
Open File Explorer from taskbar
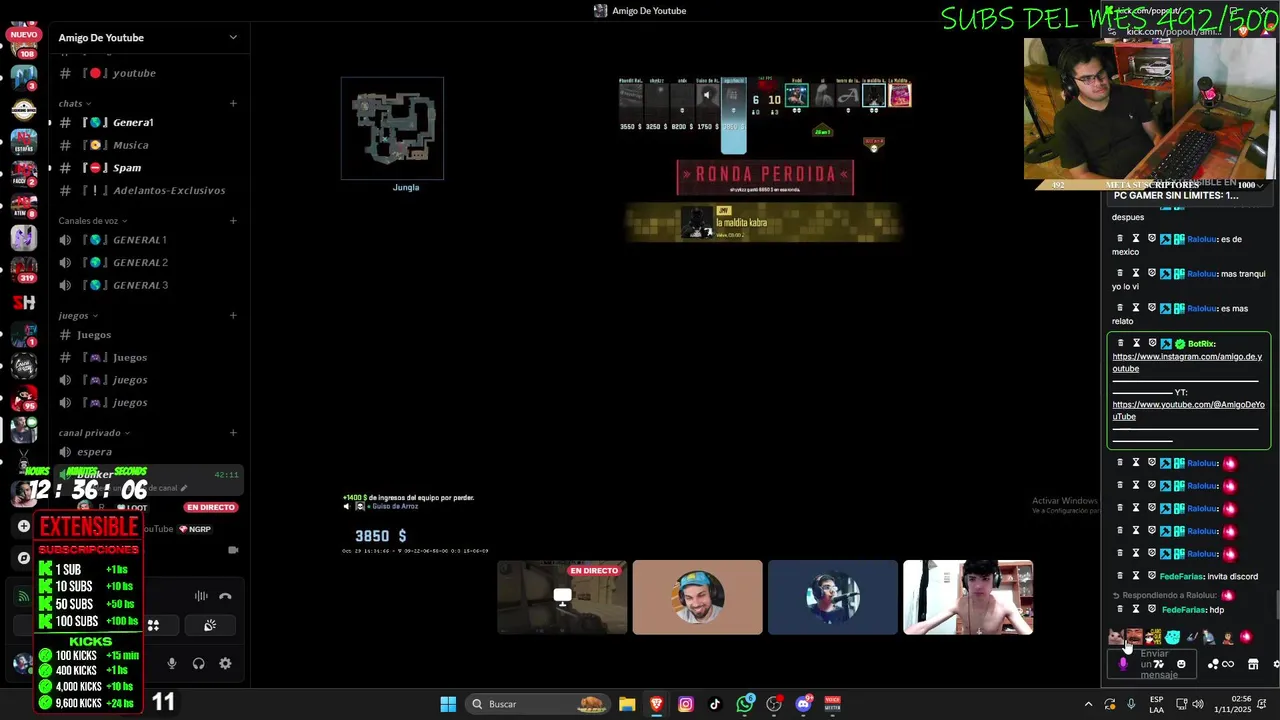coord(627,704)
